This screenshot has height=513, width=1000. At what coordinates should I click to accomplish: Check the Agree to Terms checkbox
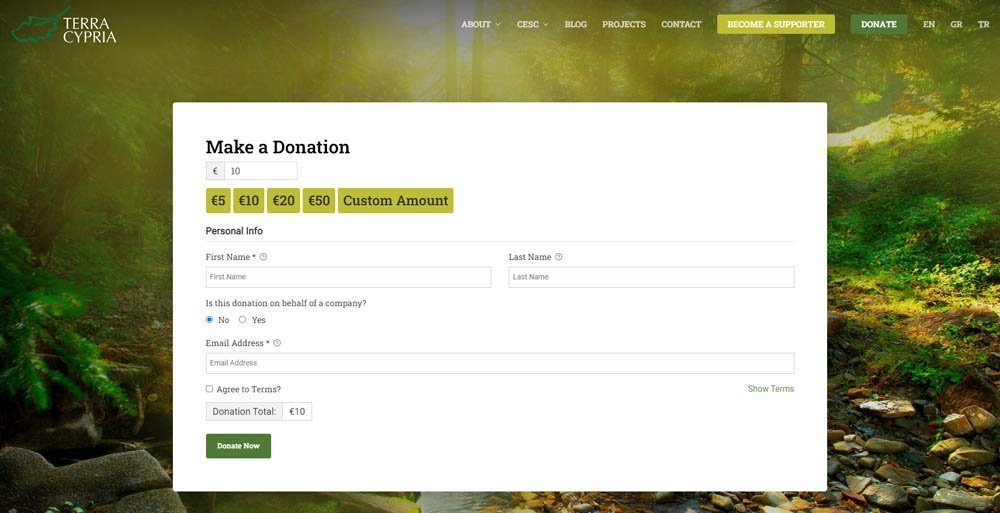pyautogui.click(x=210, y=389)
